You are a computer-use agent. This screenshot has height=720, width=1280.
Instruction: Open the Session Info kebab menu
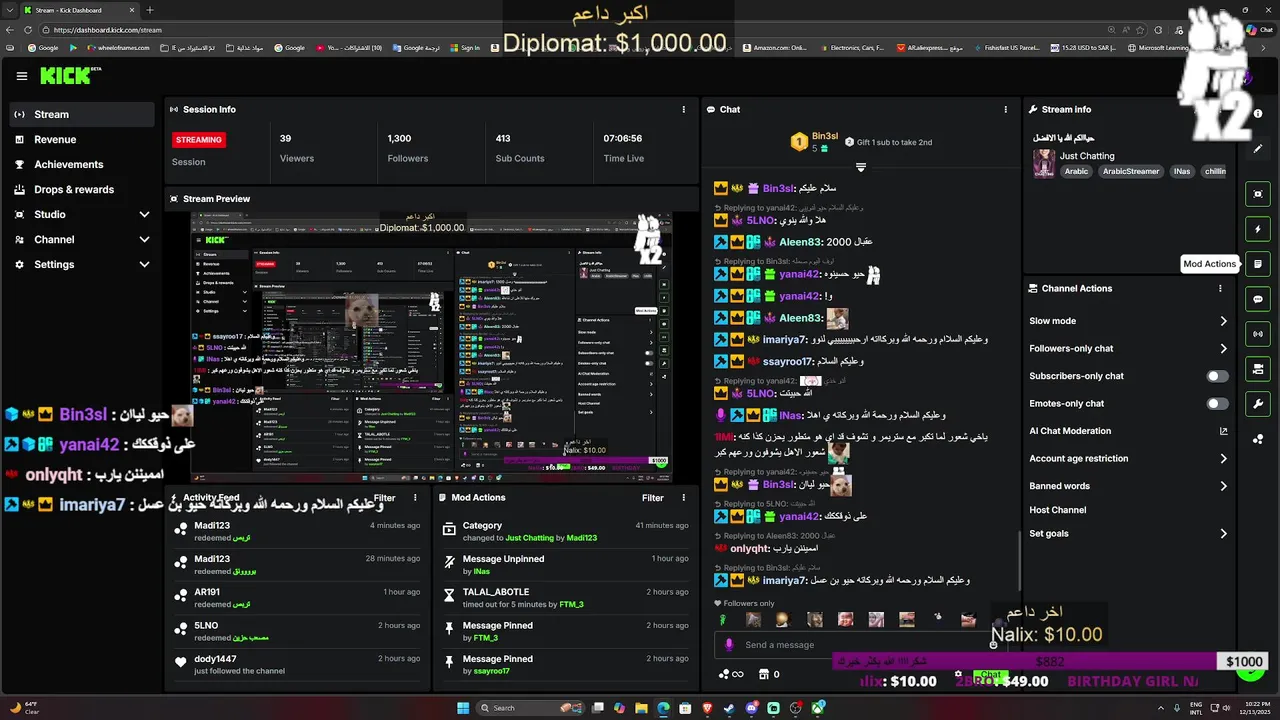684,109
